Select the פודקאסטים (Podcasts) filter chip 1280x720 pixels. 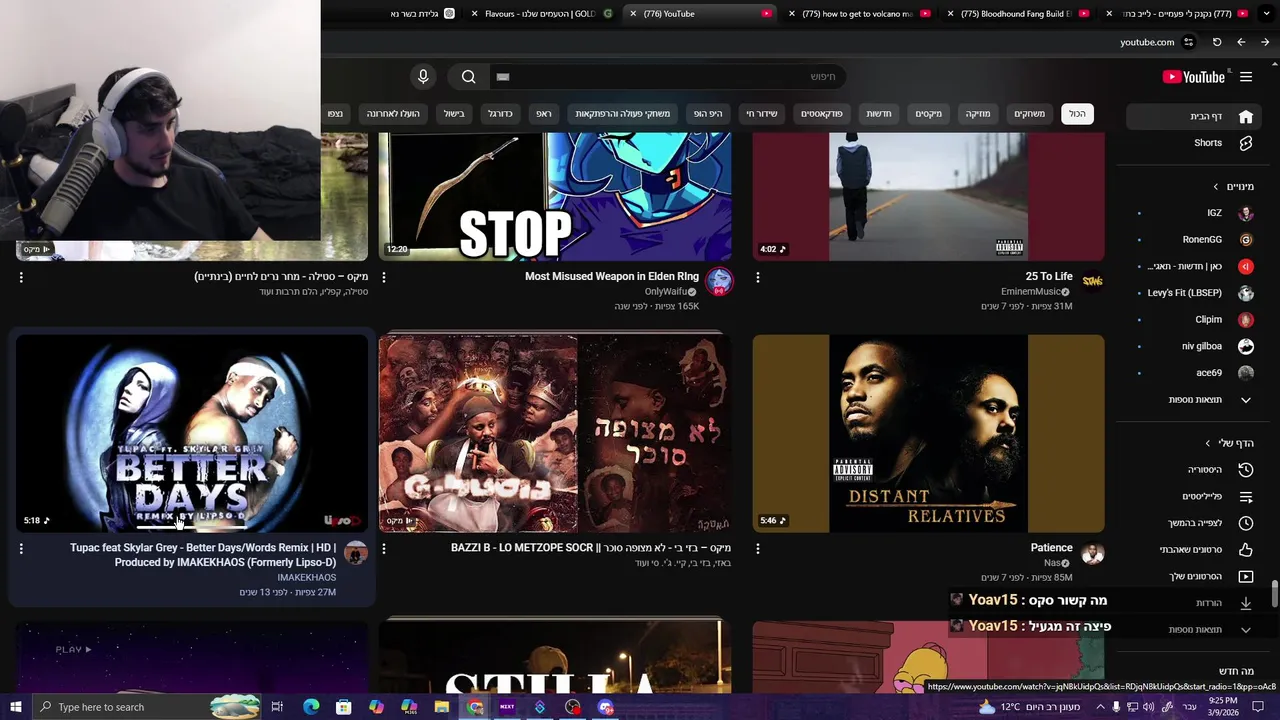point(822,114)
